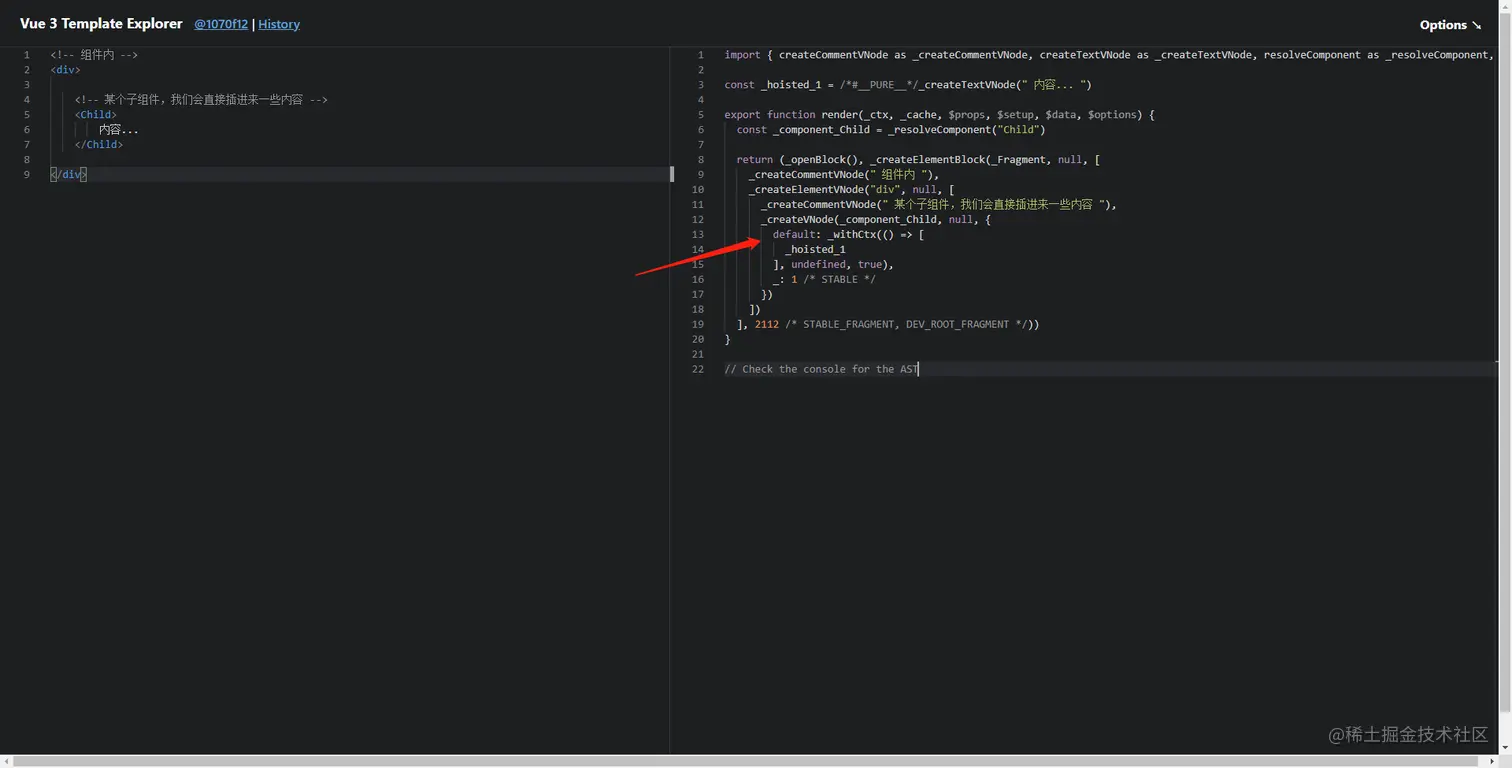Click the 'default: _withCtx(() => [' line
This screenshot has width=1512, height=768.
coord(848,235)
